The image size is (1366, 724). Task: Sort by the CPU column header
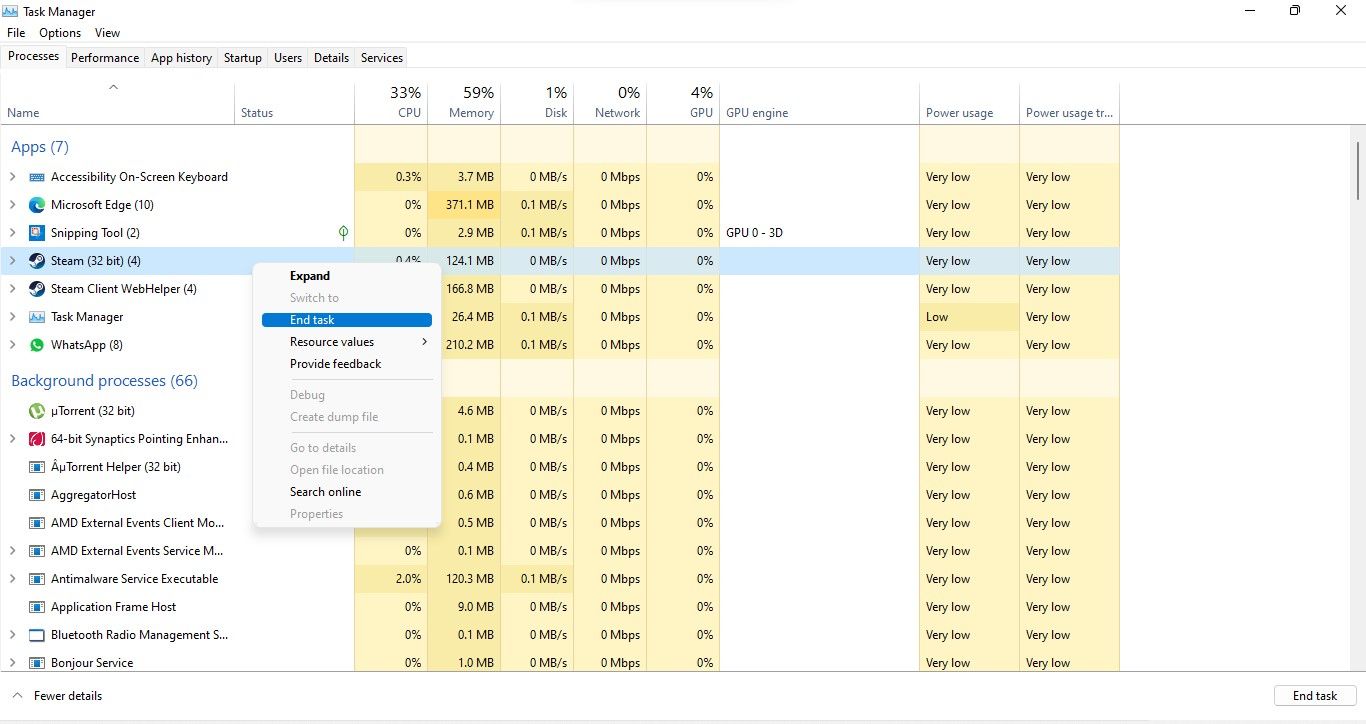pyautogui.click(x=391, y=102)
